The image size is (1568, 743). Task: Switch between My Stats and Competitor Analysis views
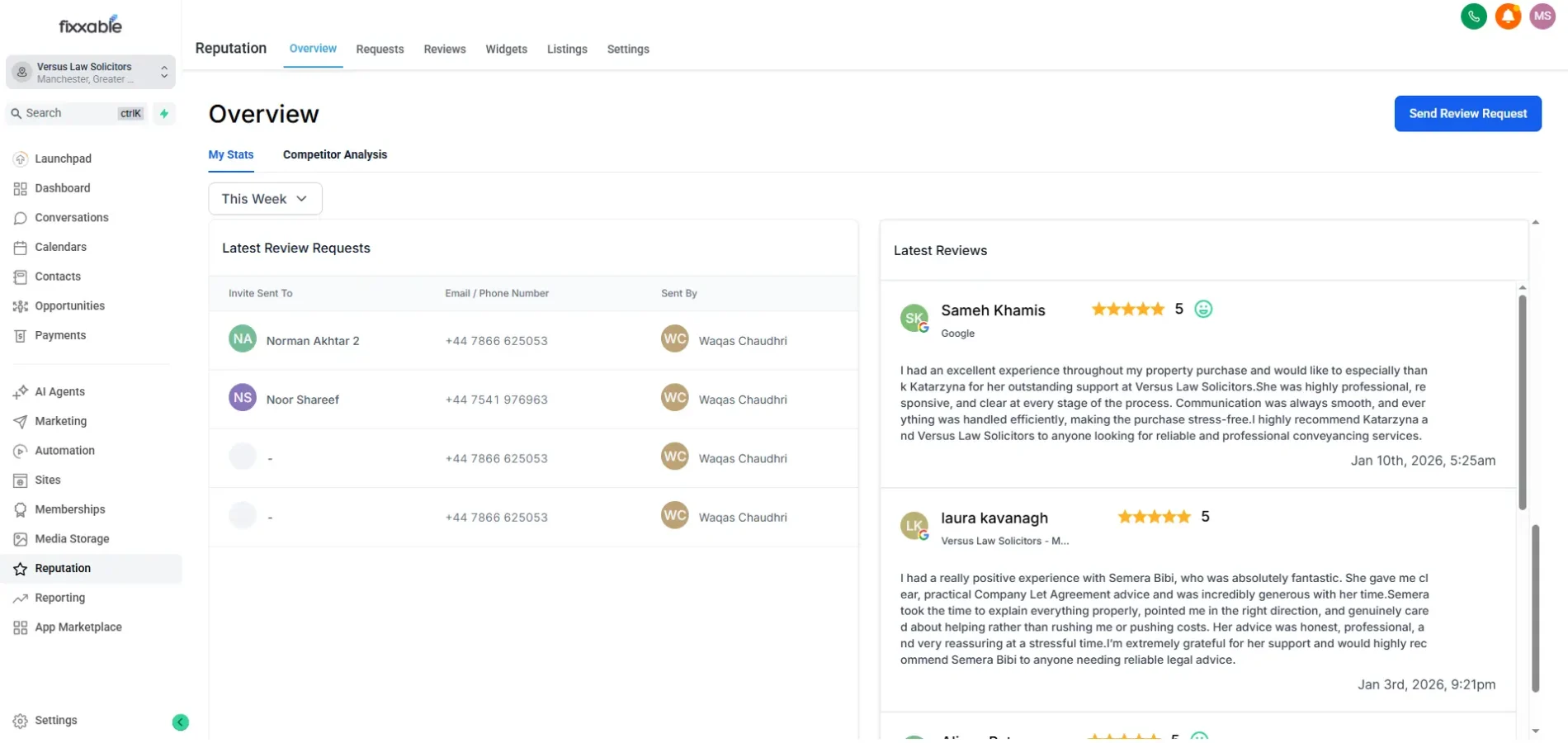335,154
